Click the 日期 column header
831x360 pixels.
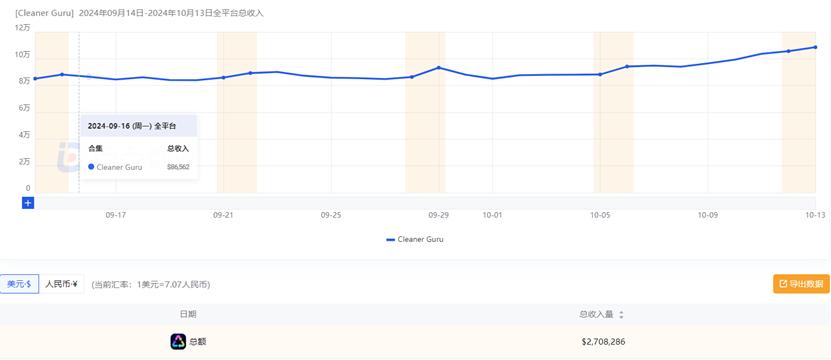(x=188, y=314)
